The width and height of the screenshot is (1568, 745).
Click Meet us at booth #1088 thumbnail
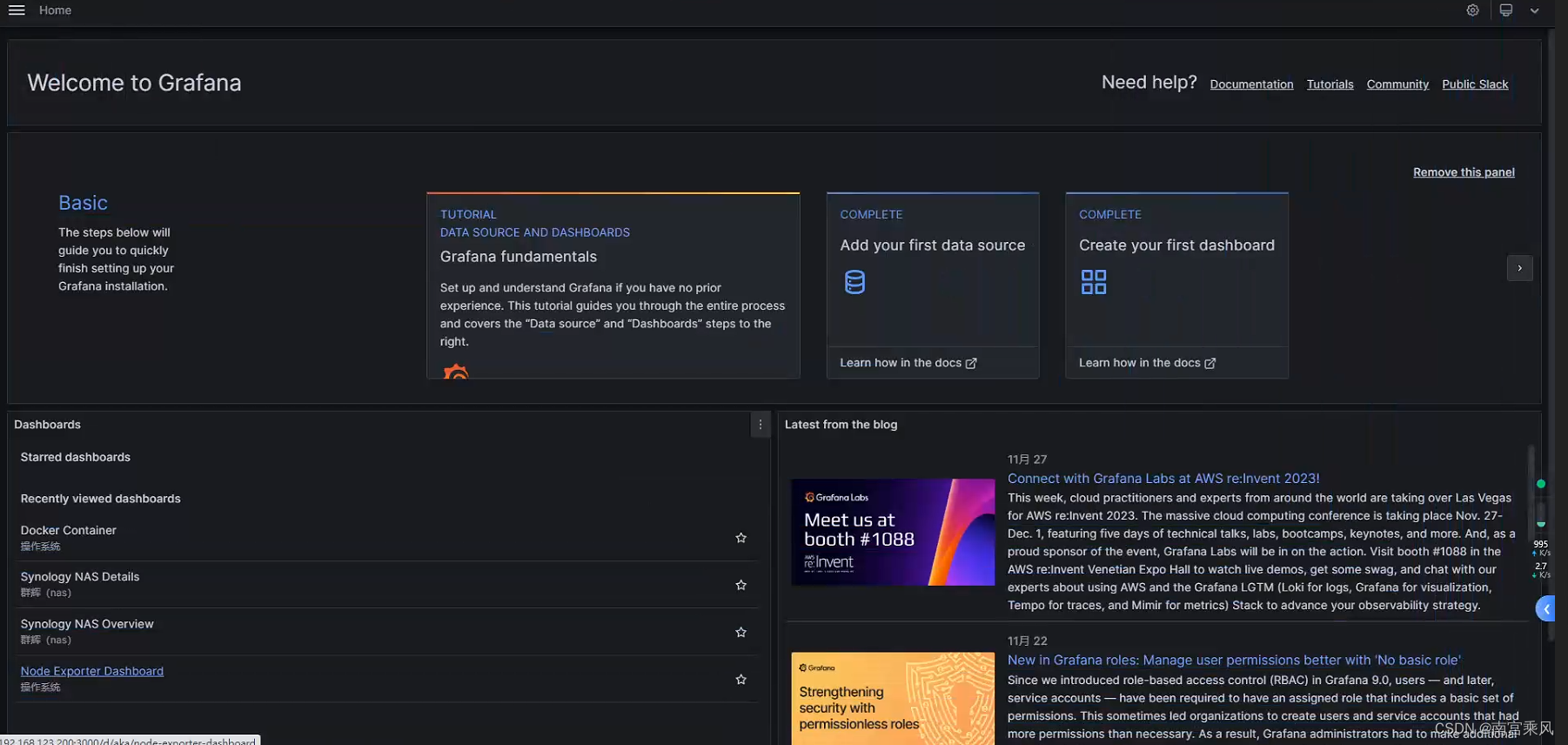point(893,532)
